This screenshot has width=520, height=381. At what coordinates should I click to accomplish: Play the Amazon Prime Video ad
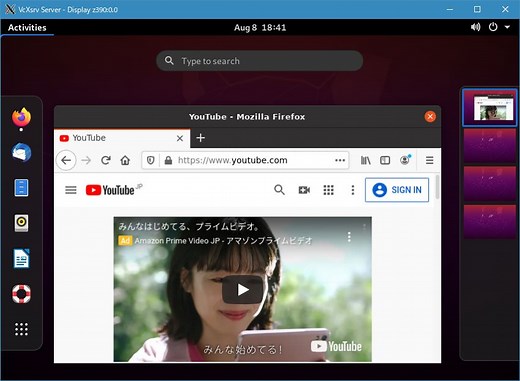(242, 289)
